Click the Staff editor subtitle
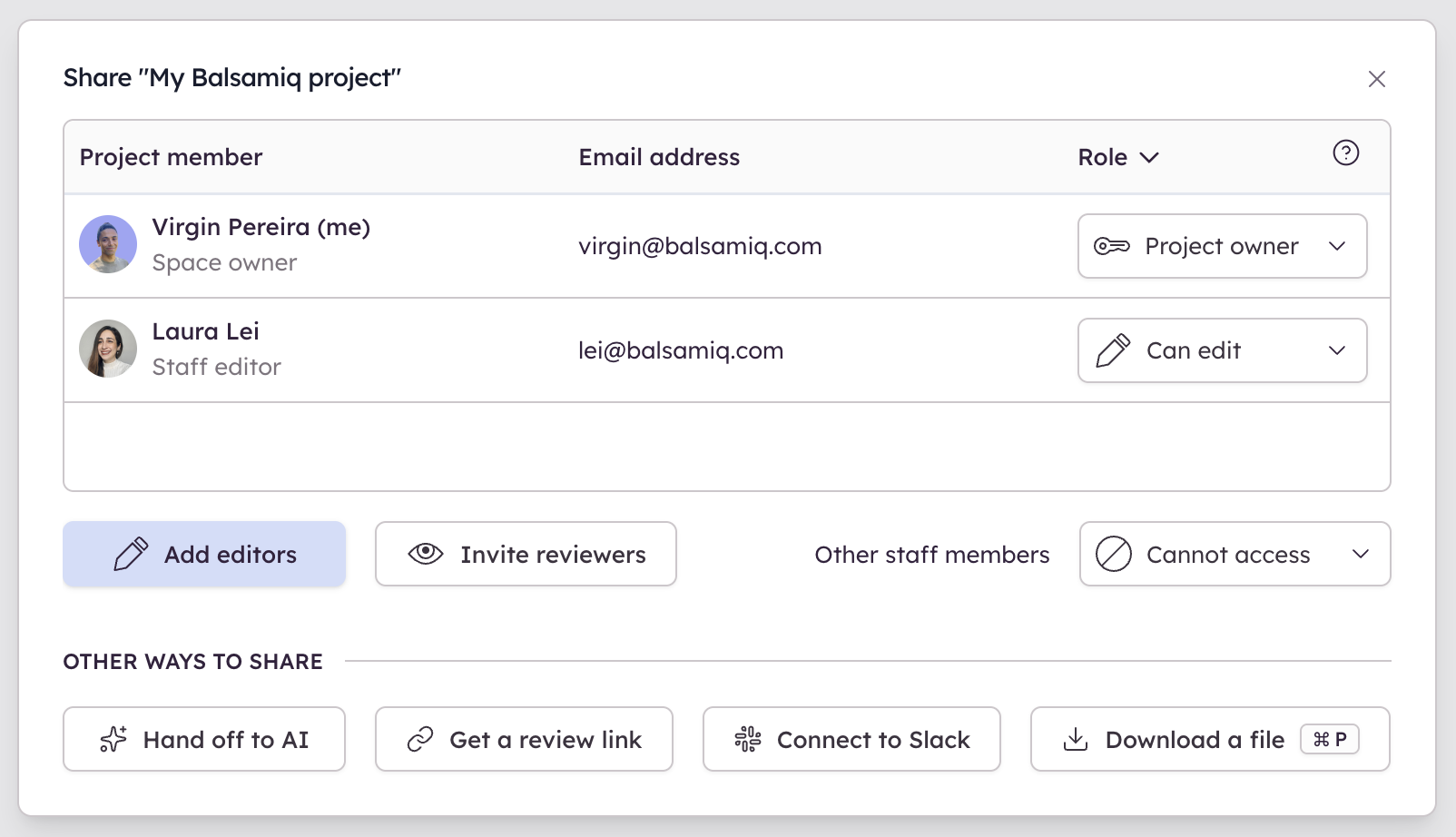 point(216,367)
